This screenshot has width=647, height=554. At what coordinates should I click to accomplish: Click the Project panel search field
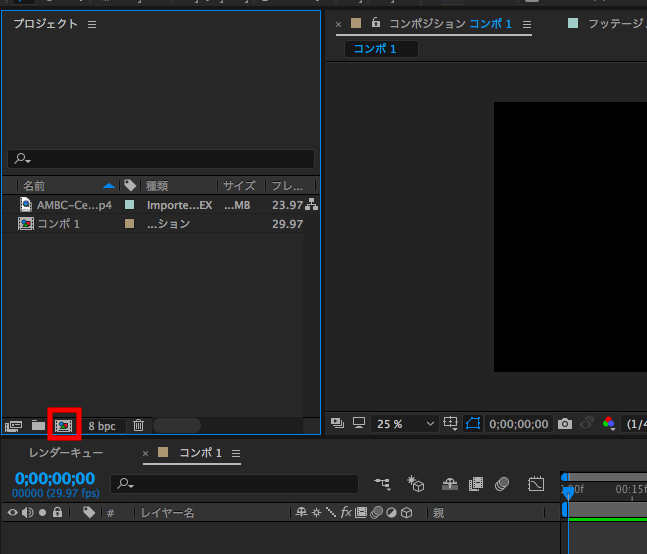point(161,159)
